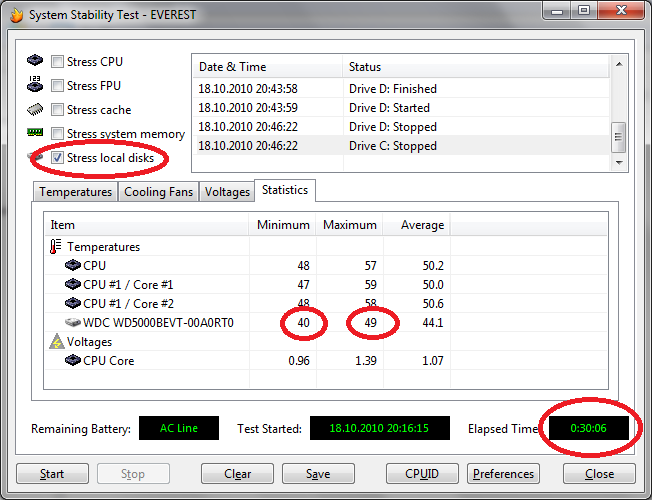Viewport: 652px width, 500px height.
Task: Click the CPU Core maximum voltage 1.39
Action: [x=366, y=361]
